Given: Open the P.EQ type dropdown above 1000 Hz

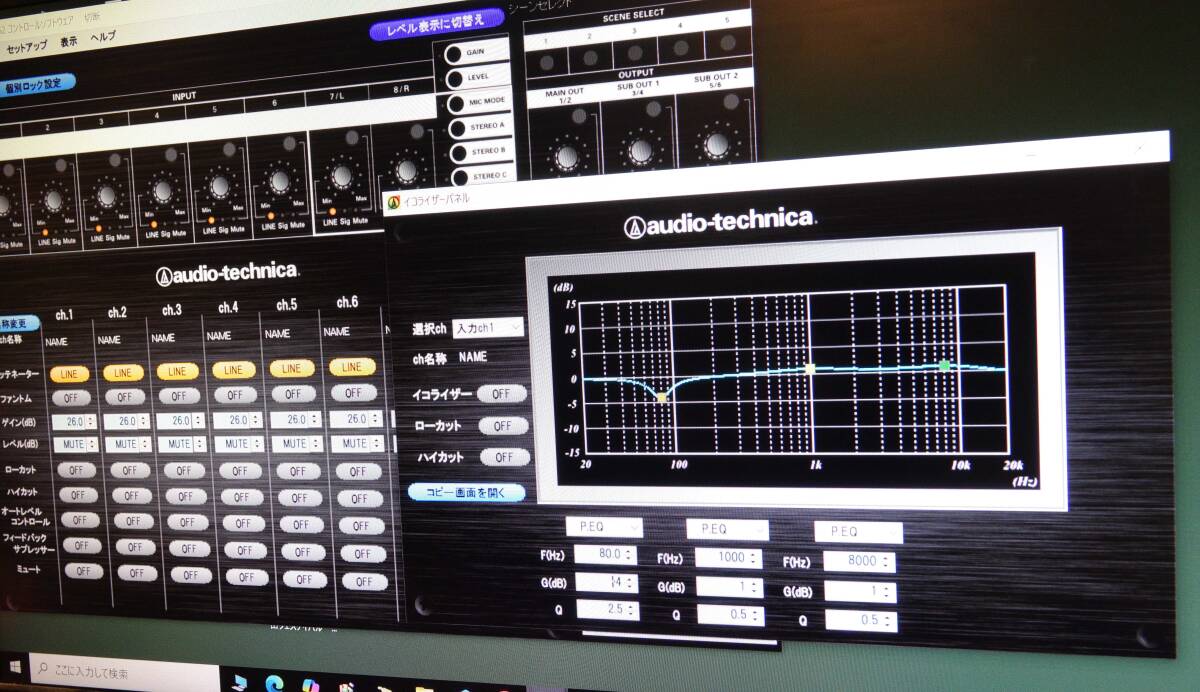Looking at the screenshot, I should pyautogui.click(x=727, y=530).
